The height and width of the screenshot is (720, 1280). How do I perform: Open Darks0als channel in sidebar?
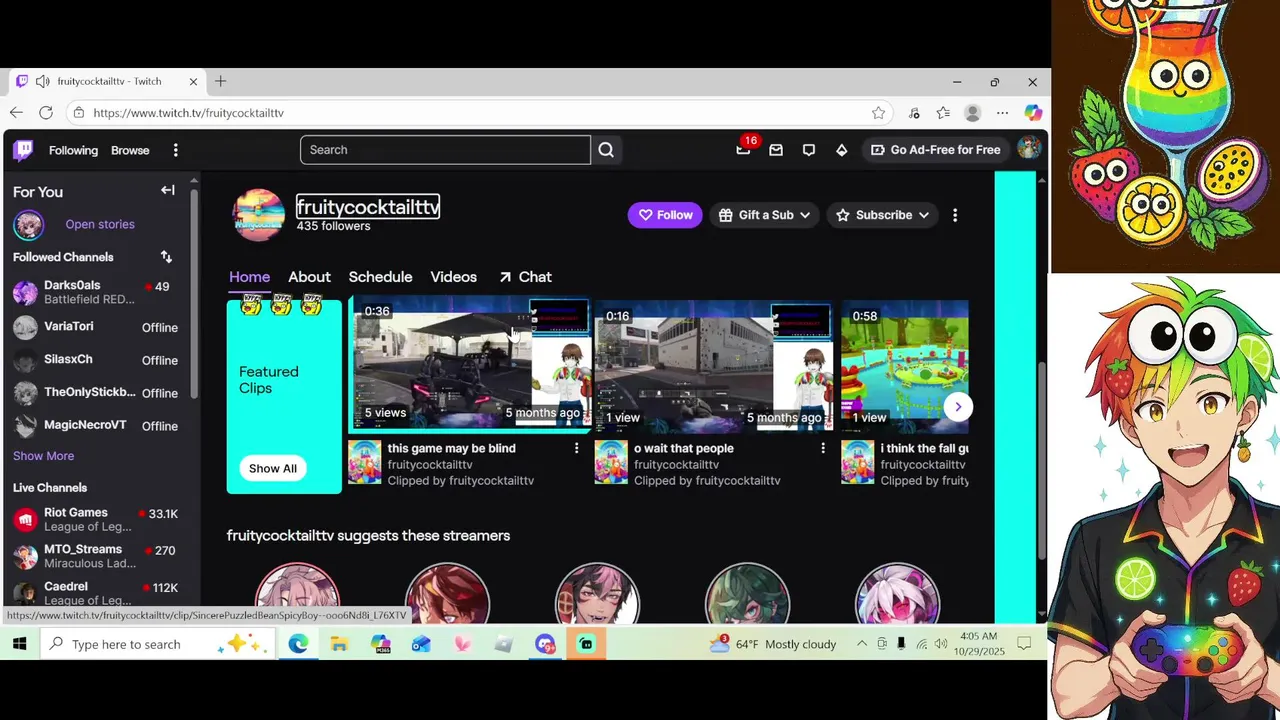[97, 292]
